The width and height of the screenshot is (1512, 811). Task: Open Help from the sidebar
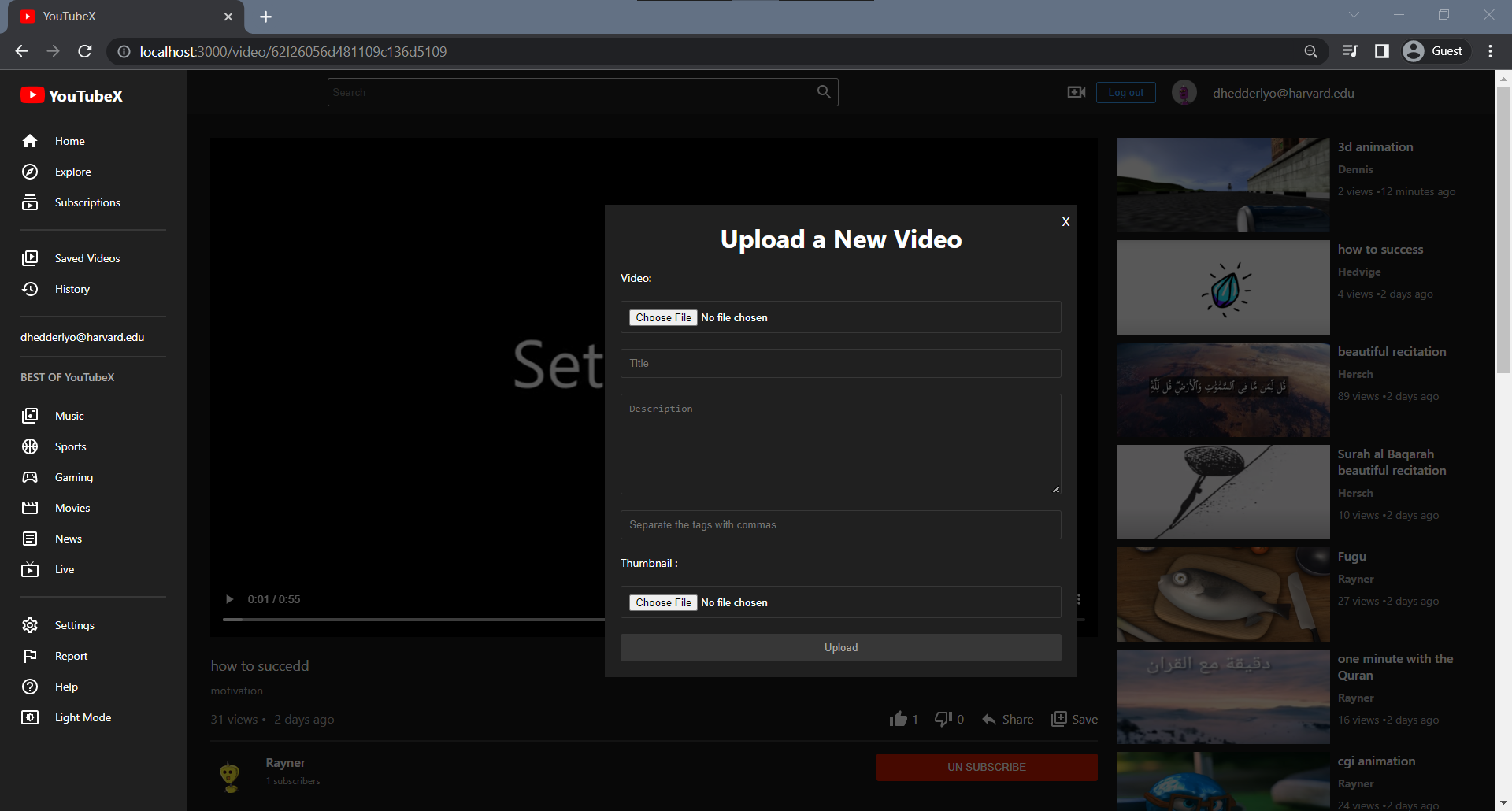(x=66, y=687)
